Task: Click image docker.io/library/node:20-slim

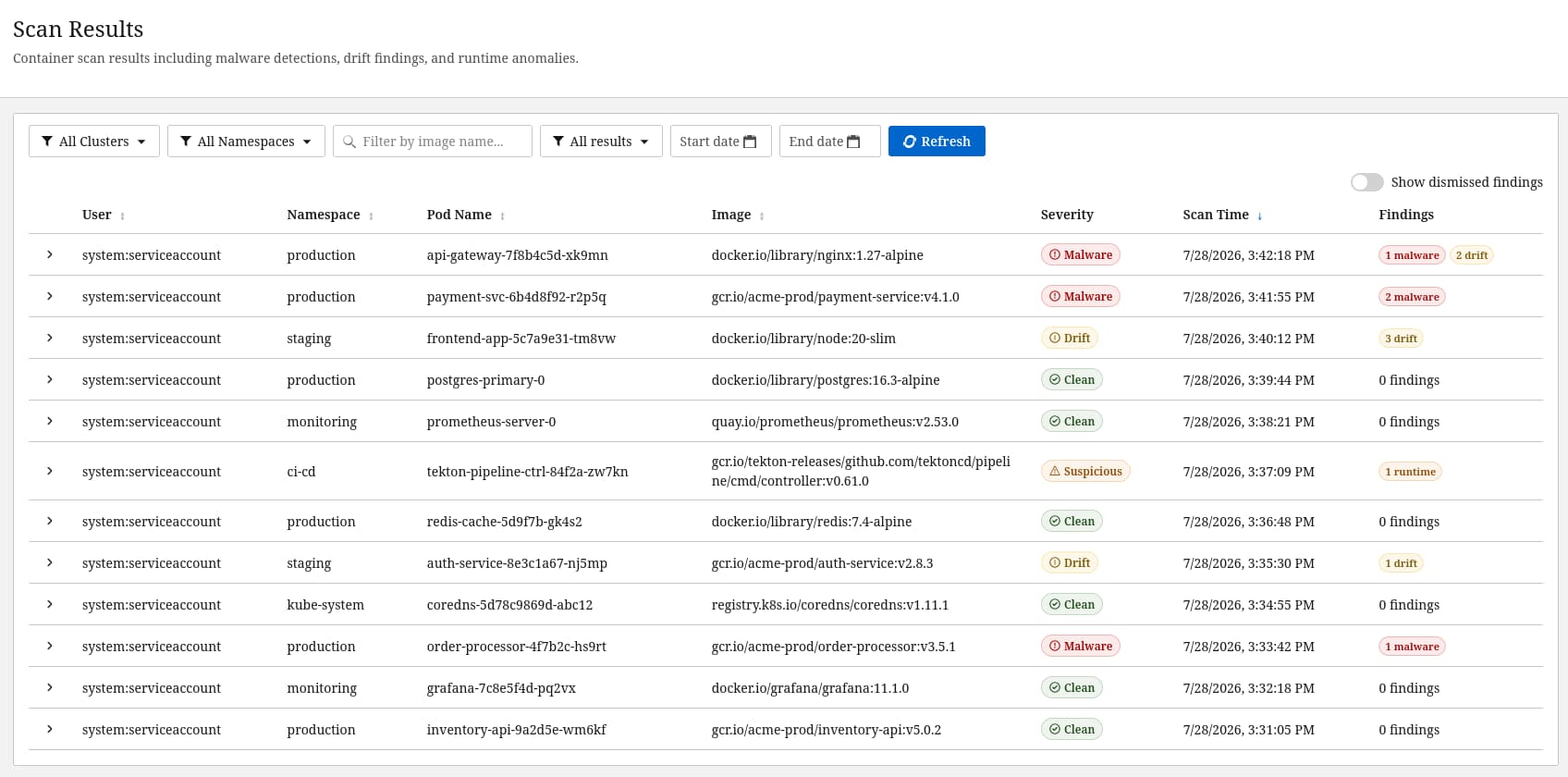Action: click(803, 339)
